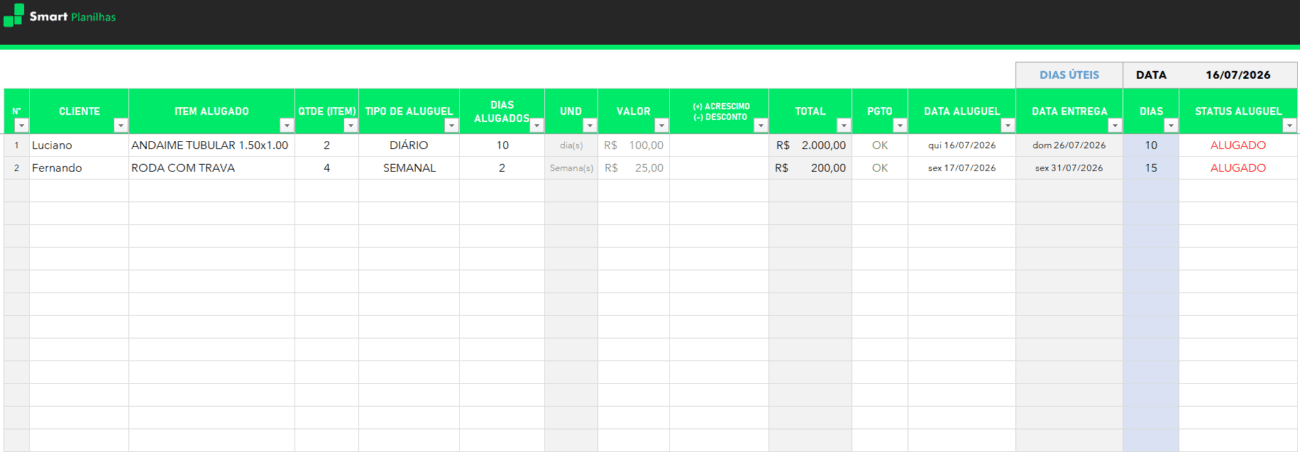Open the DATA ENTREGA filter arrow
Viewport: 1300px width, 452px height.
tap(1115, 126)
